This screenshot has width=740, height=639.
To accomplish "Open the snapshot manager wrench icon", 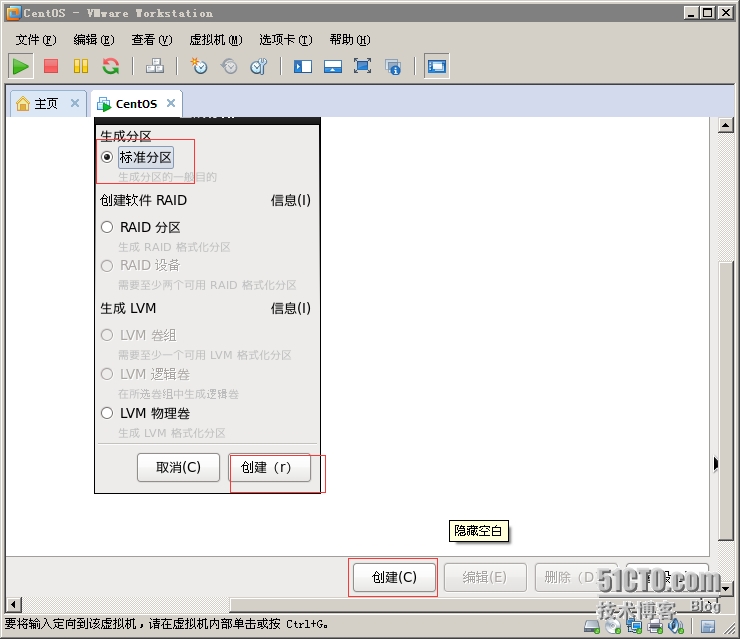I will point(259,66).
